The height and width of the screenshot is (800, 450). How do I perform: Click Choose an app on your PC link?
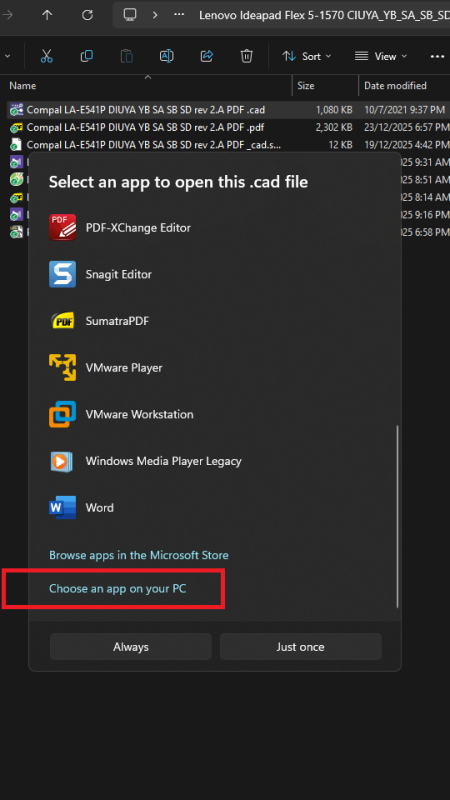117,589
